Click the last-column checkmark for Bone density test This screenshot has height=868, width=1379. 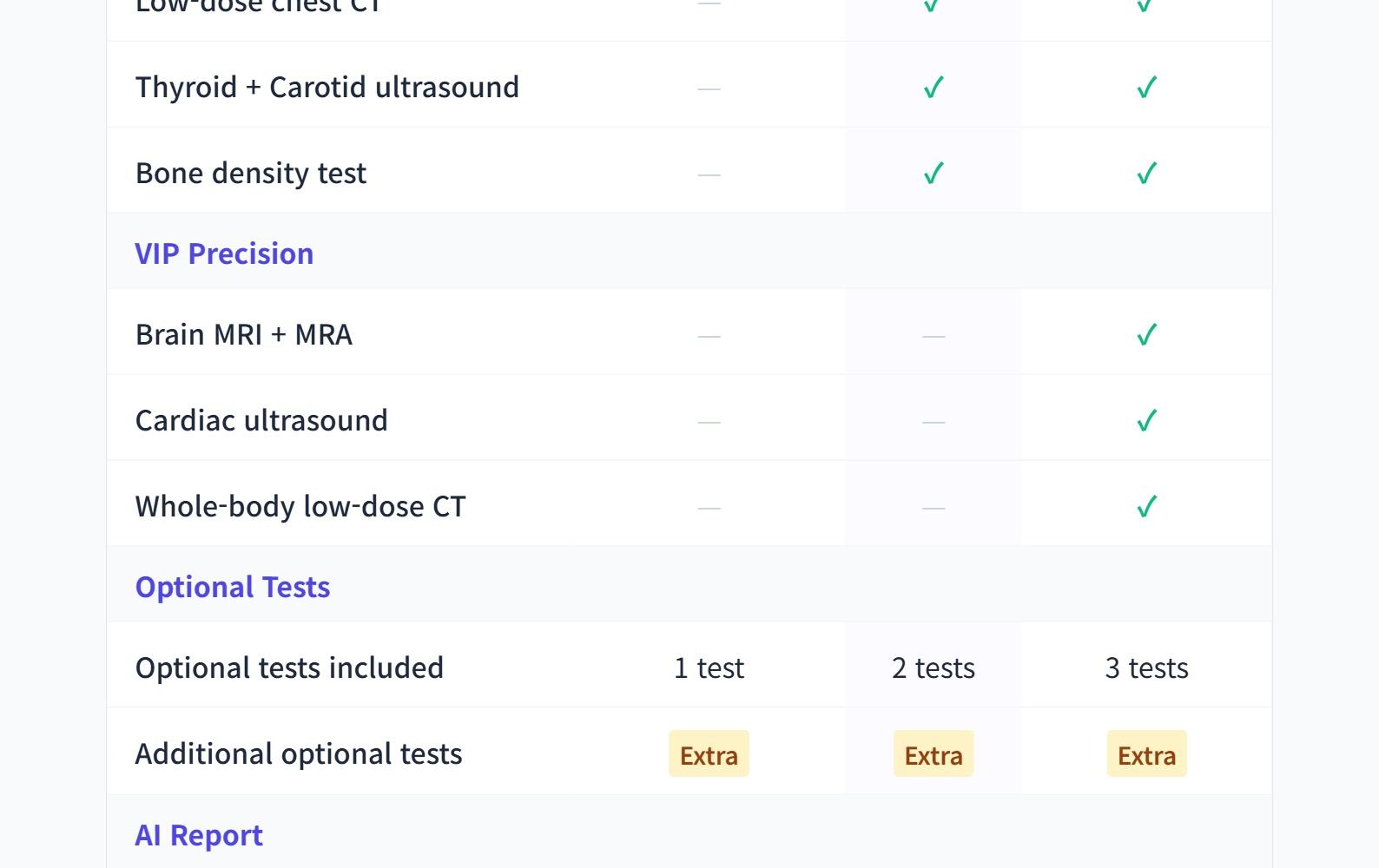pos(1146,174)
